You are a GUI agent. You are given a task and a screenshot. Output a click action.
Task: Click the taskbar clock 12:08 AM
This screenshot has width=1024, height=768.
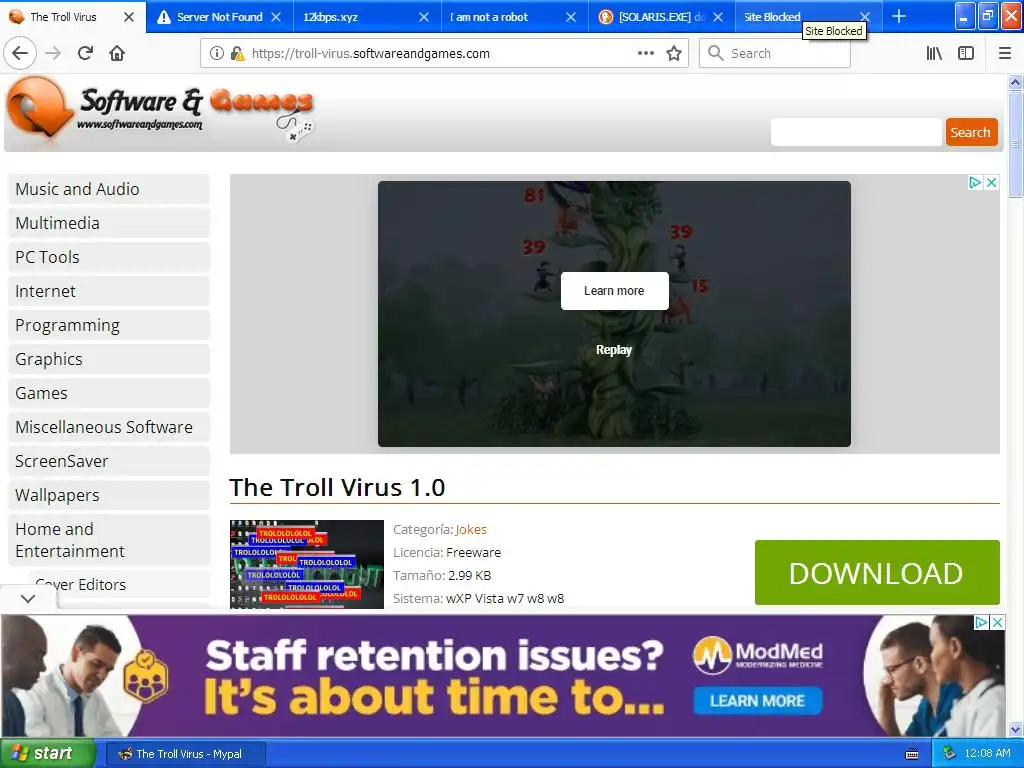(987, 753)
